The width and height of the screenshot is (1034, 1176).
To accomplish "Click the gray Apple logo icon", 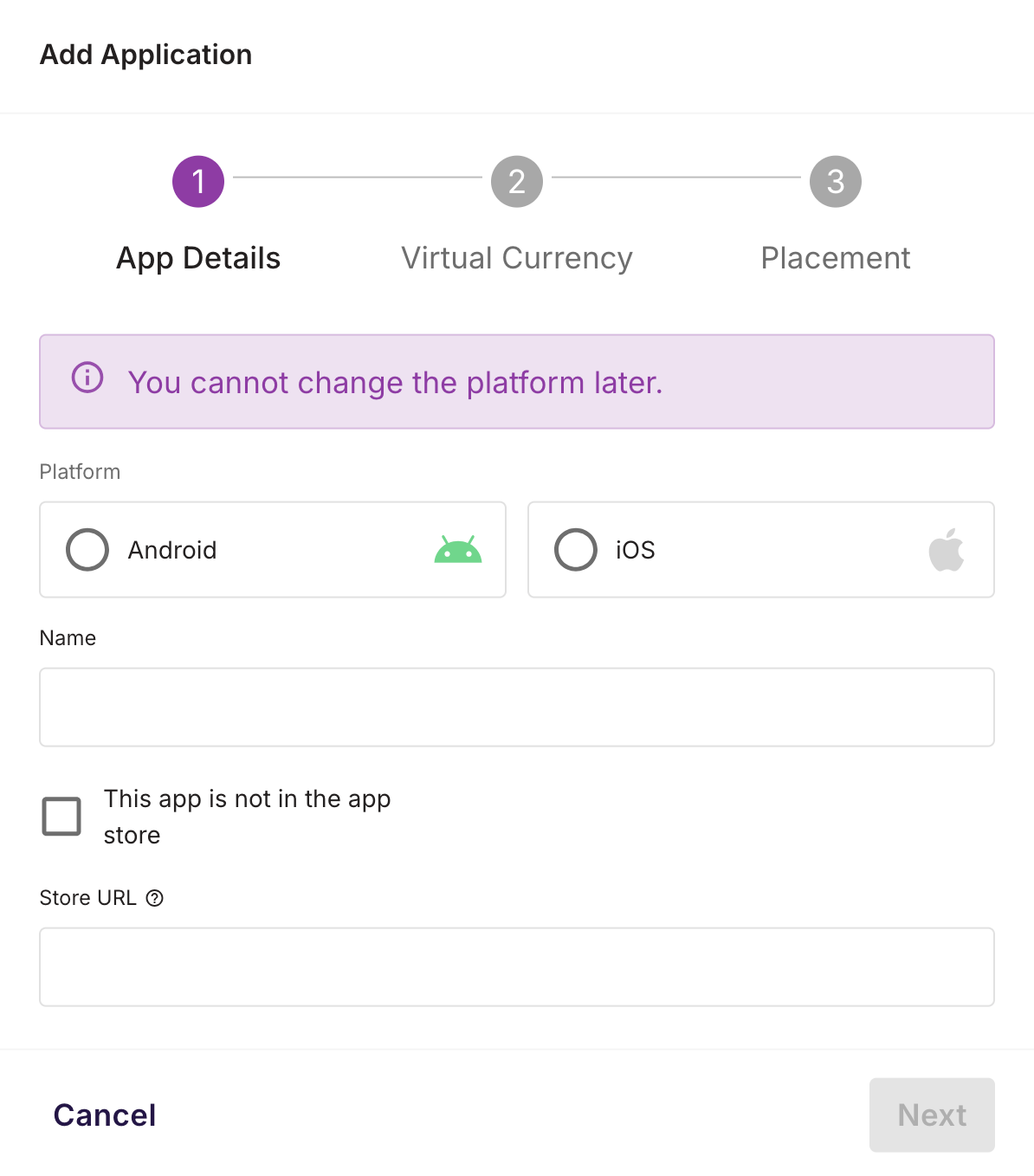I will (x=947, y=549).
